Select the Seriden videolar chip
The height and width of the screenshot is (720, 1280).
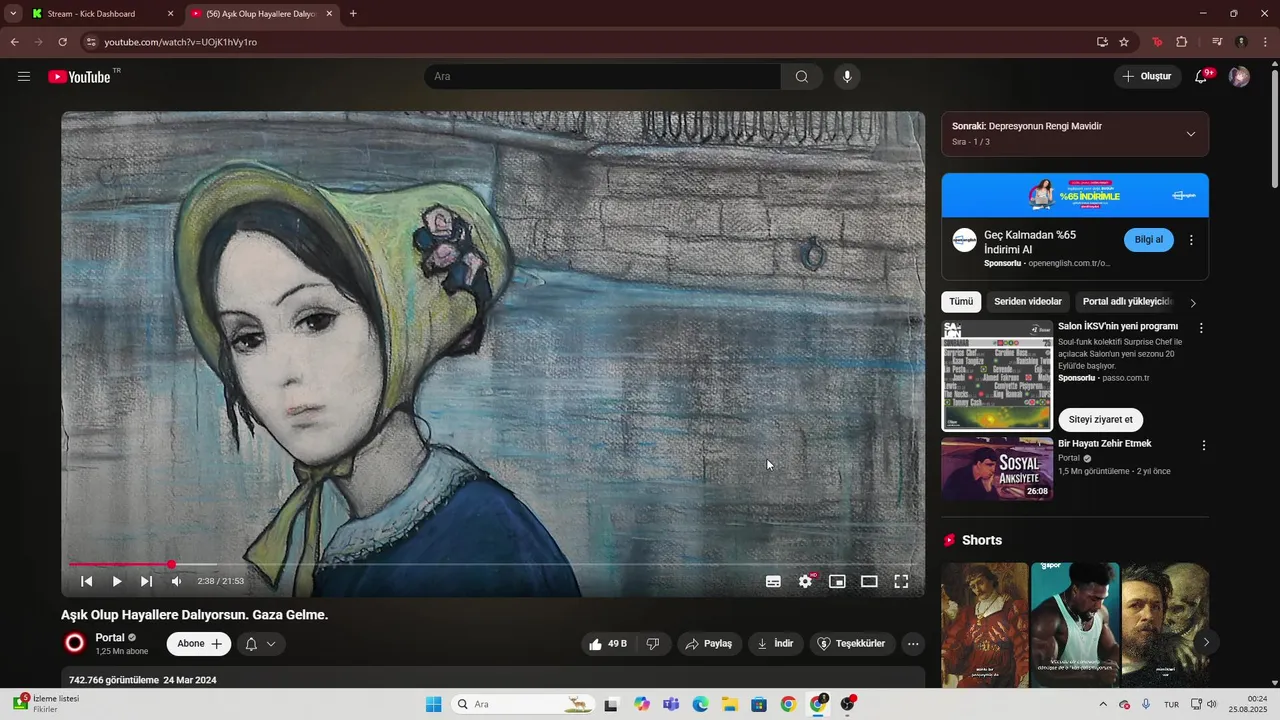(1028, 302)
